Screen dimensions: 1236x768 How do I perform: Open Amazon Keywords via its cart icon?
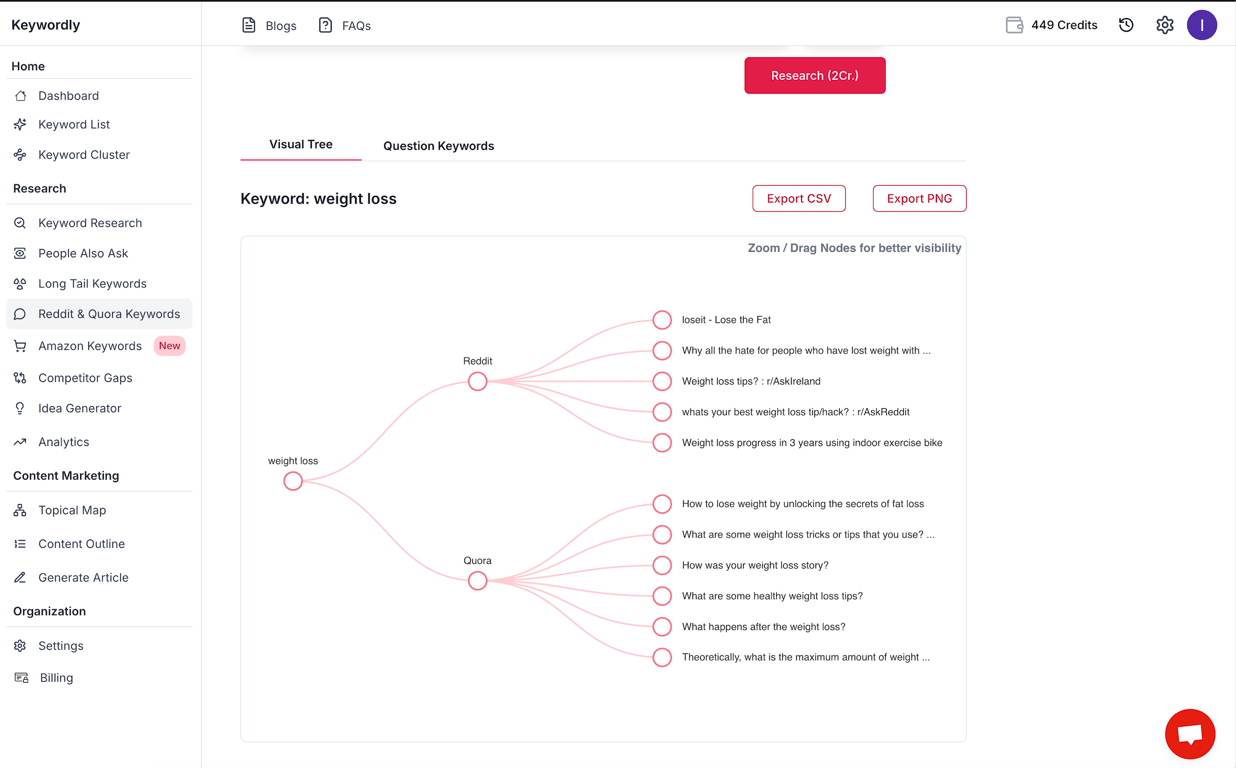[x=19, y=345]
